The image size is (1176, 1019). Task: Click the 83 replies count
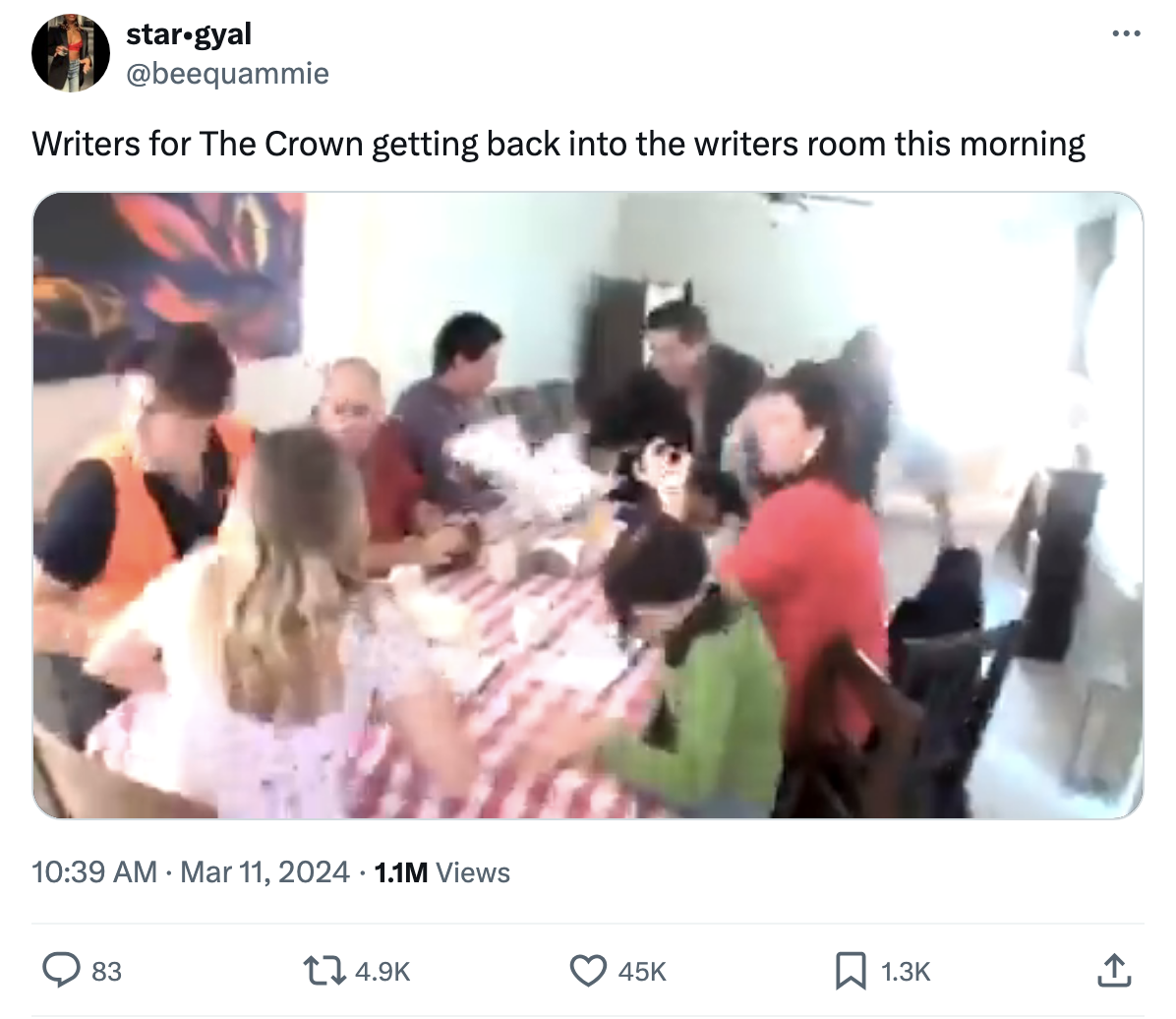106,972
